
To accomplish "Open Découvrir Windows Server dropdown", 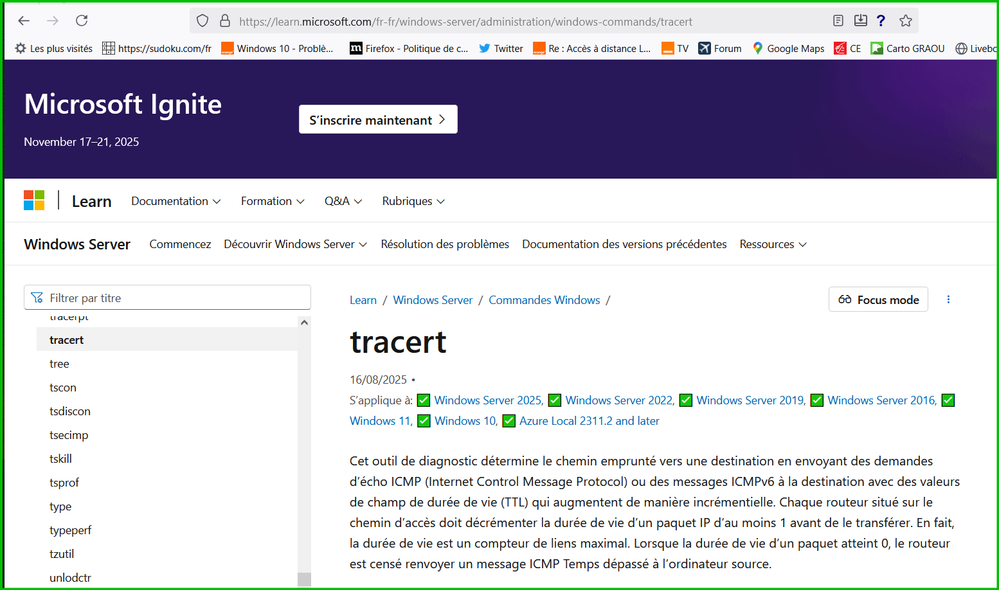I will (x=295, y=244).
